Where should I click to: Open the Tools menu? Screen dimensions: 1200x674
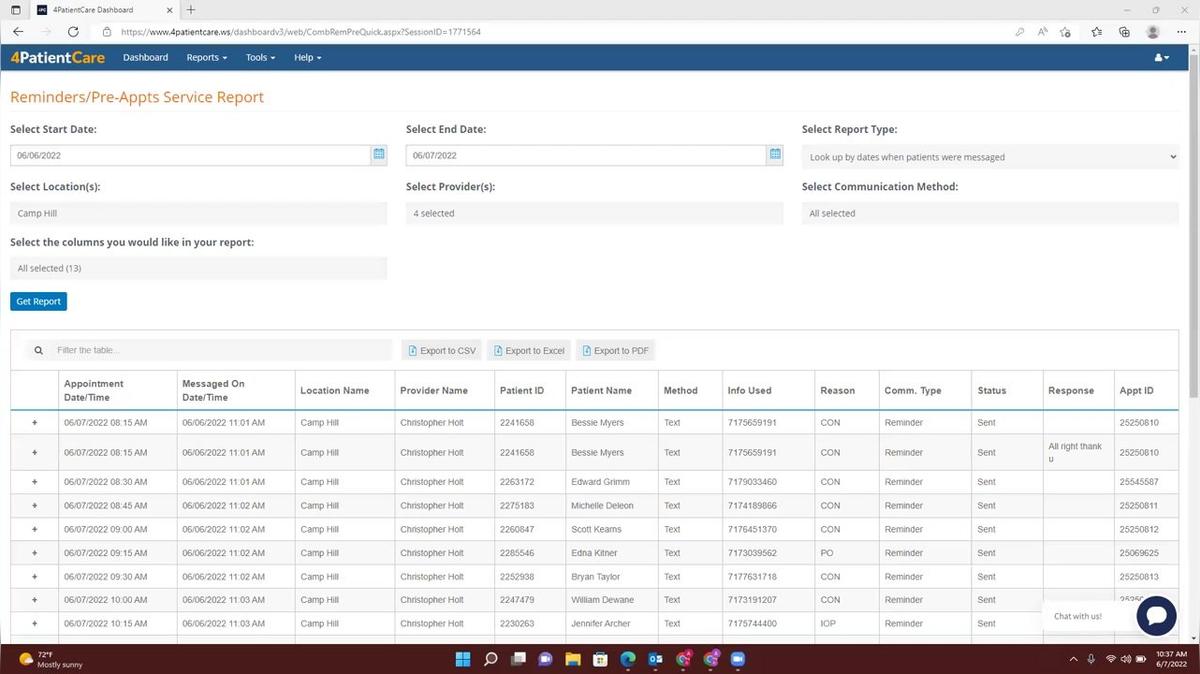coord(259,57)
